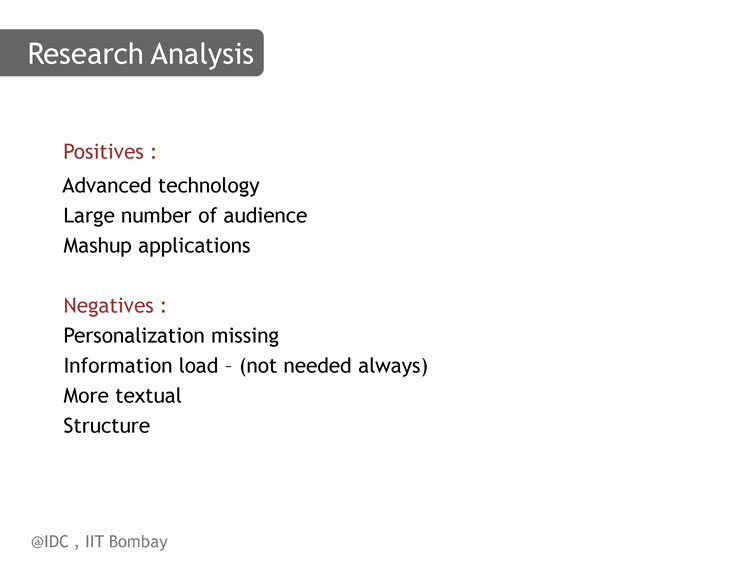Select the red Positives heading
Image resolution: width=750 pixels, height=563 pixels.
pos(110,152)
